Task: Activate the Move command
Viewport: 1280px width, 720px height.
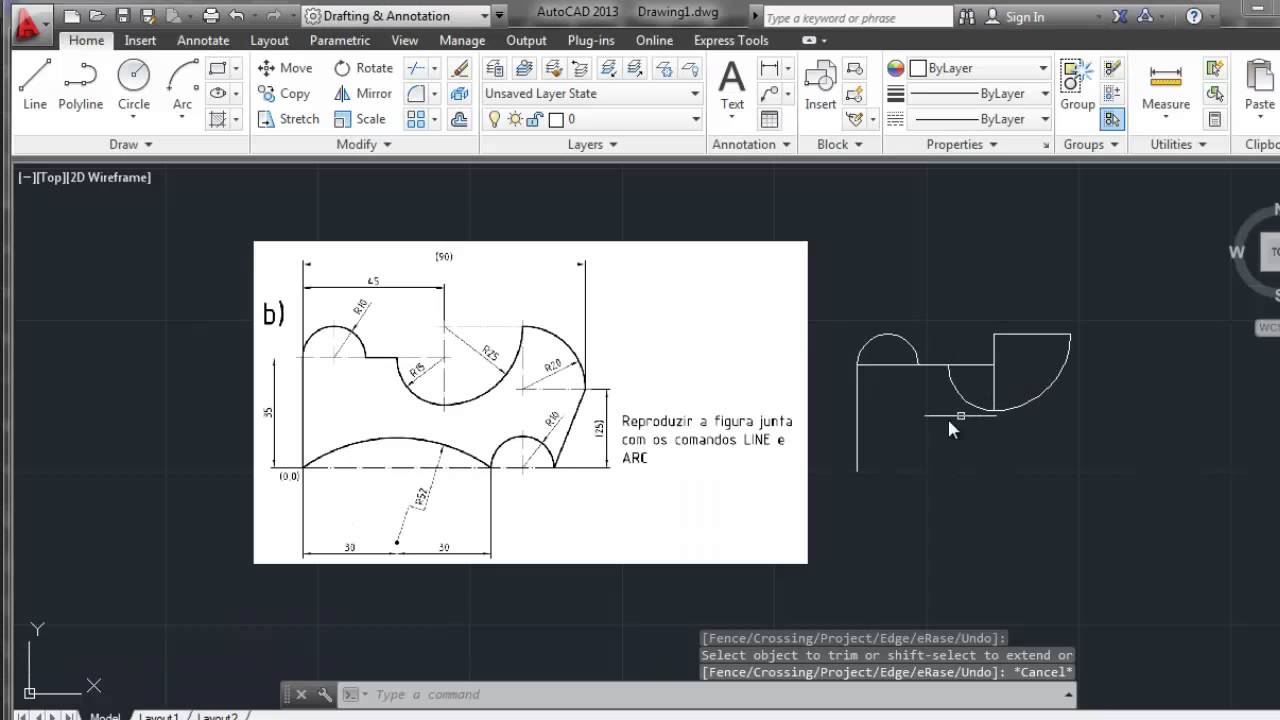Action: click(x=285, y=68)
